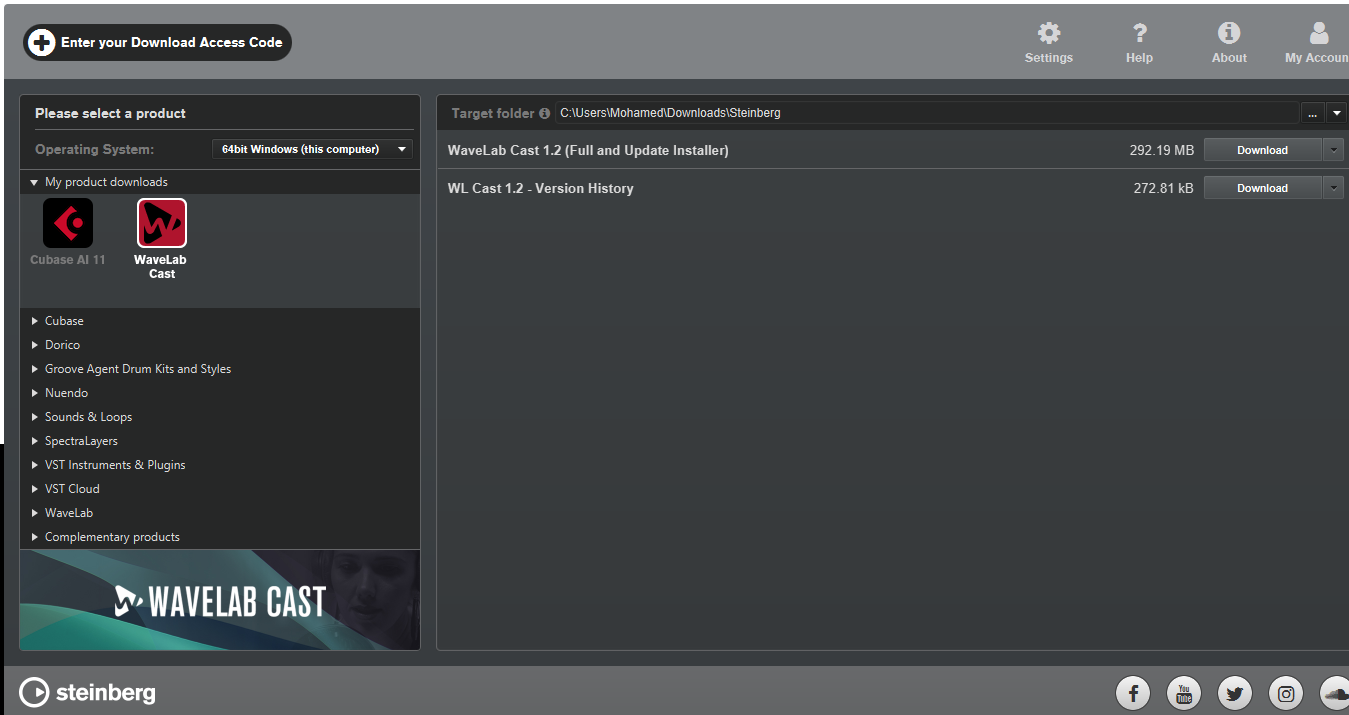Open Steinberg's Twitter profile icon

pyautogui.click(x=1235, y=692)
